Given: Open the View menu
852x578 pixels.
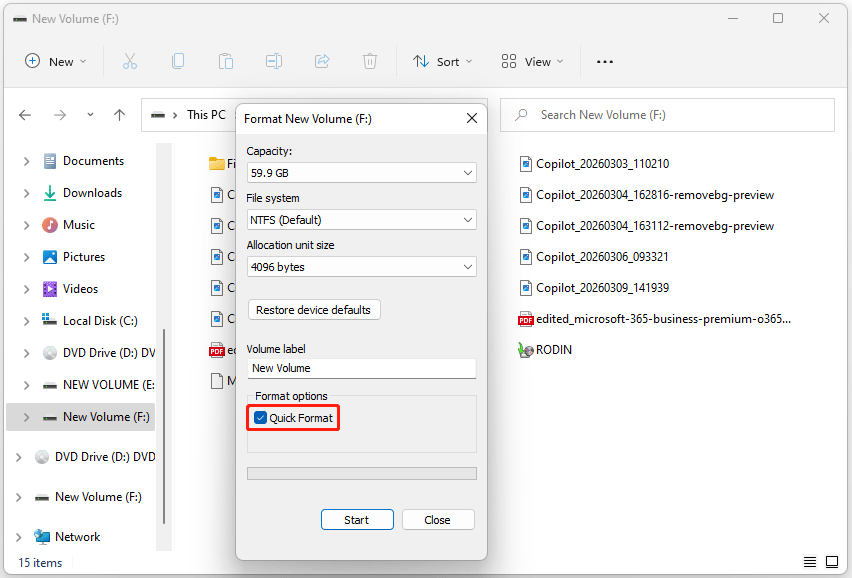Looking at the screenshot, I should pyautogui.click(x=531, y=61).
